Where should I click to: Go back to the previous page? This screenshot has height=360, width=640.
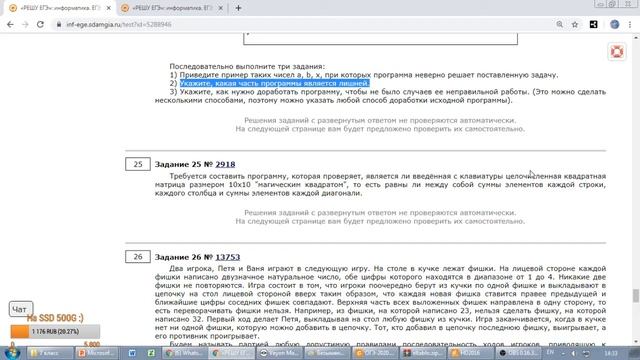click(x=10, y=24)
